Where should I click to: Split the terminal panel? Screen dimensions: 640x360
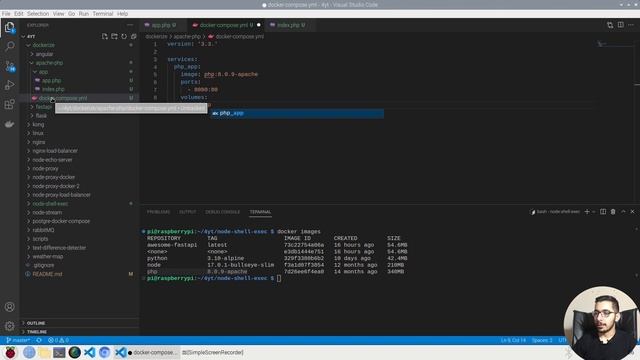point(603,212)
